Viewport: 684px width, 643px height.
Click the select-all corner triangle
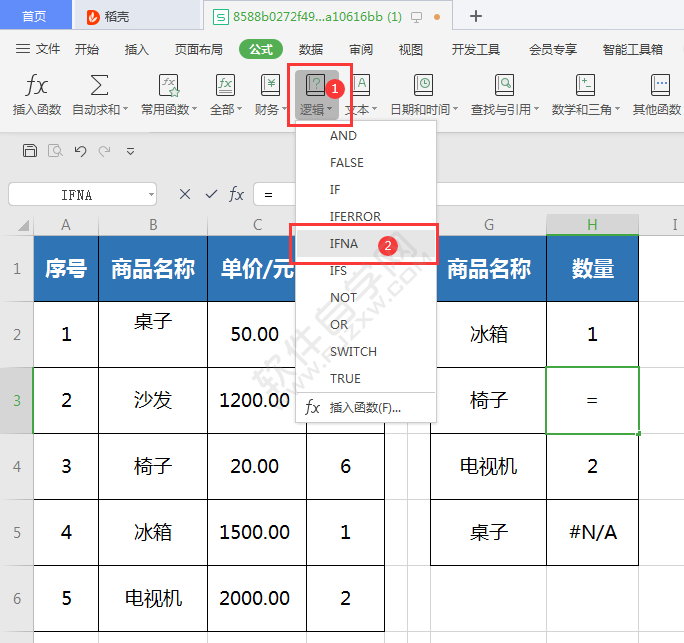[23, 225]
